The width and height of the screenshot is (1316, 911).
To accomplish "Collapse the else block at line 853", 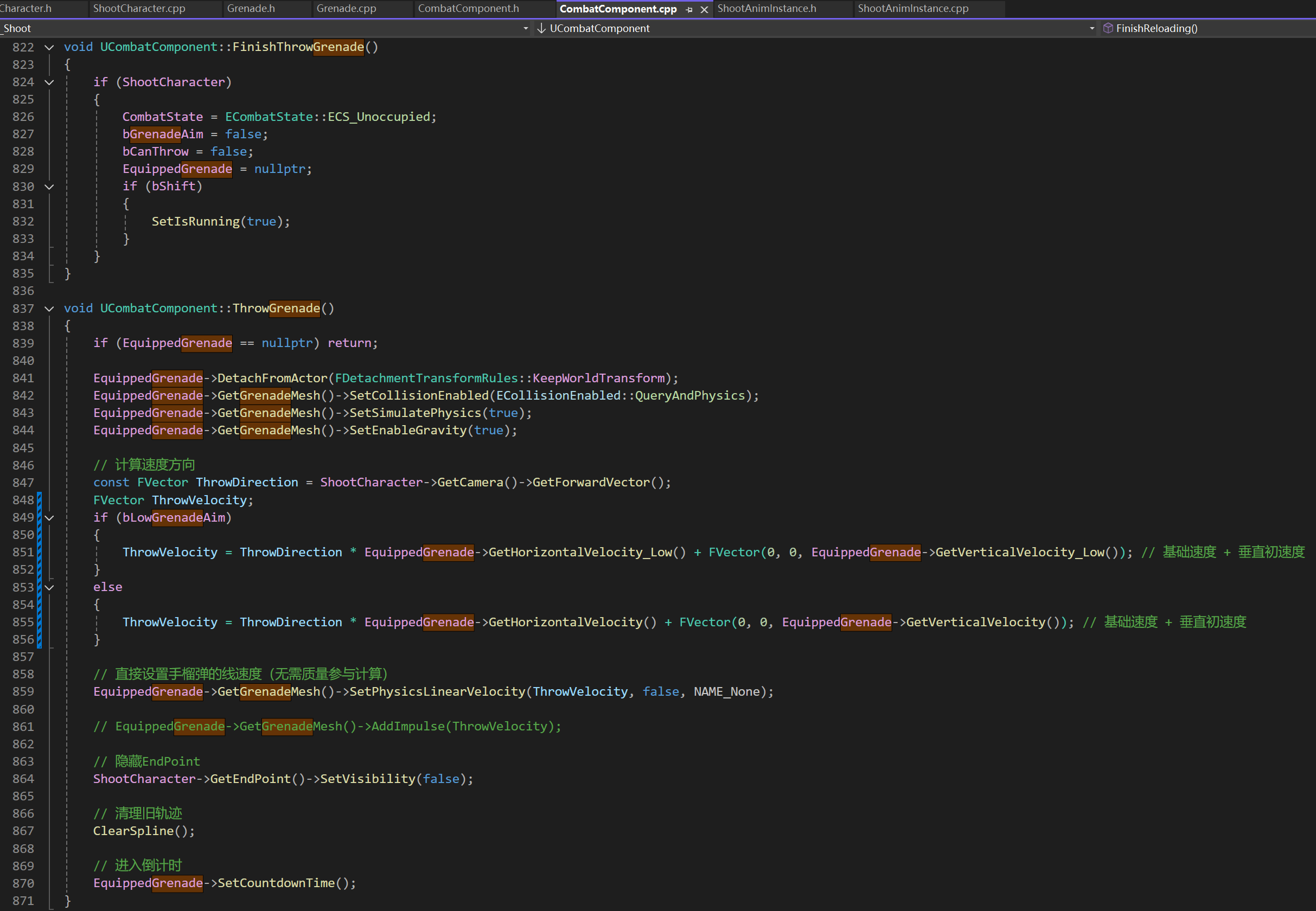I will click(50, 587).
